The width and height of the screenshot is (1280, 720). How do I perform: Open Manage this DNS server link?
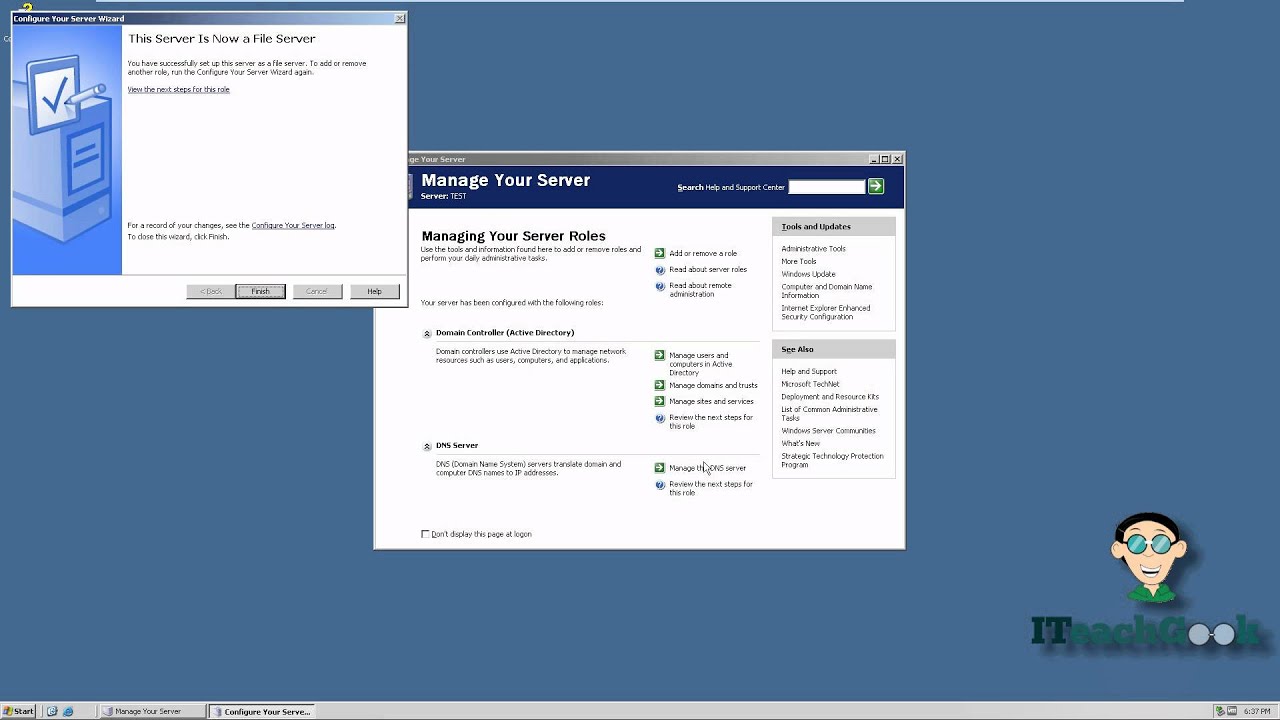tap(707, 468)
